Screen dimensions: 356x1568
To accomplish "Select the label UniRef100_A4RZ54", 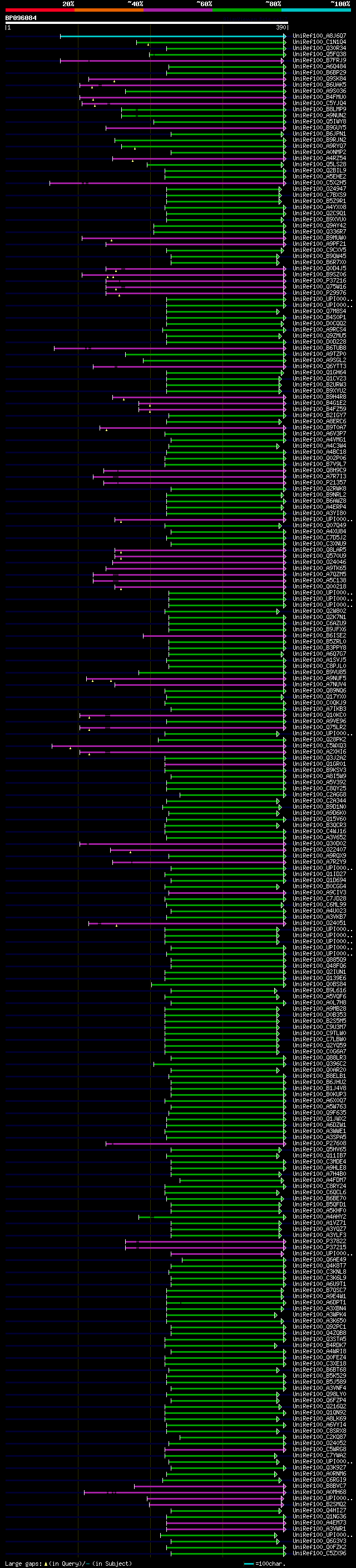I will click(319, 159).
